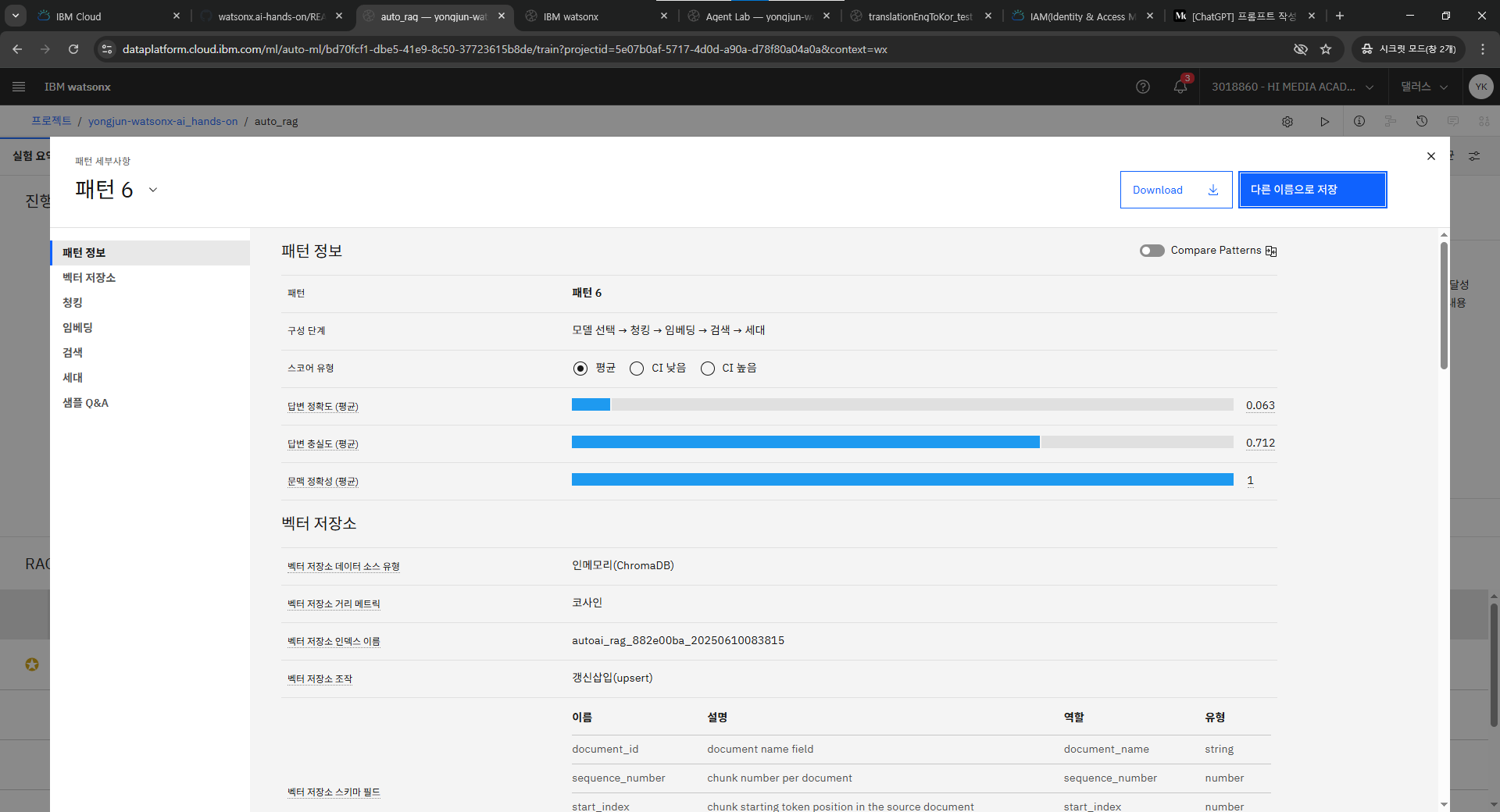Screen dimensions: 1500x812
Task: Open the 3018860 - HI MEDIA ACAD account dropdown
Action: [x=1292, y=87]
